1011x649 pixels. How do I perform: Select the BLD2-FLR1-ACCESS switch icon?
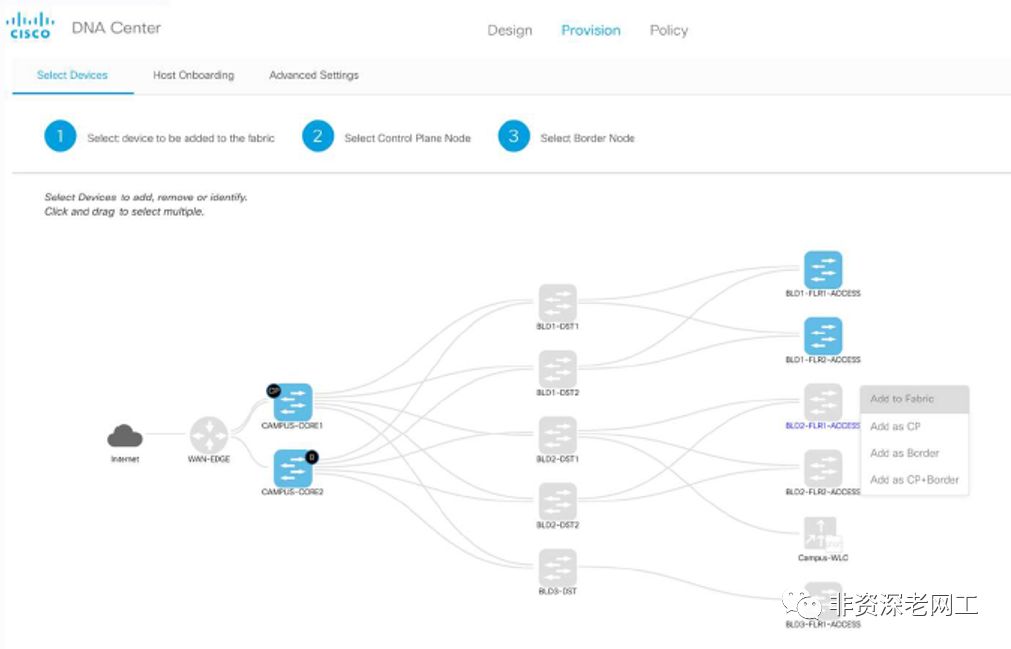(823, 402)
